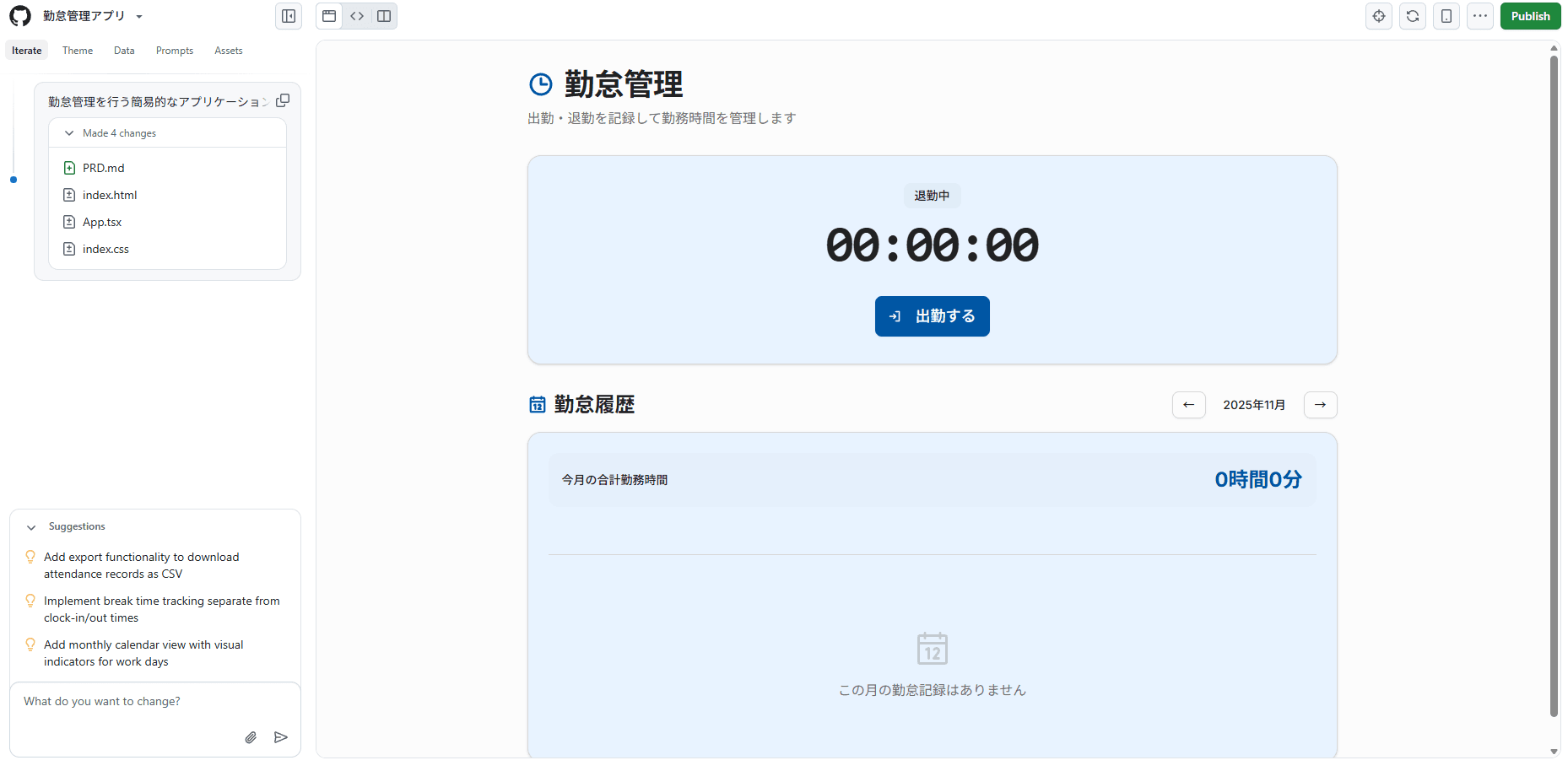Viewport: 1568px width, 771px height.
Task: Open the Theme tab
Action: coord(78,51)
